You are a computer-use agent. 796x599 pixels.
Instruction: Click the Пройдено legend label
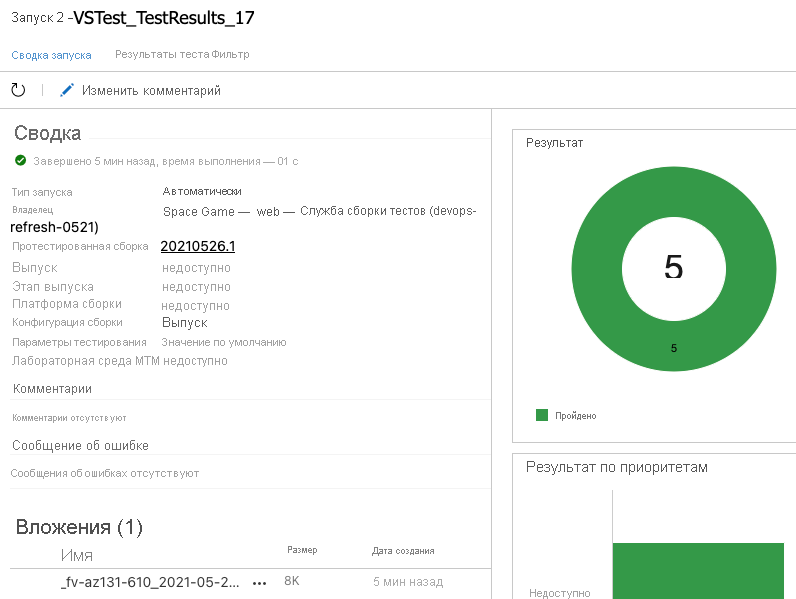tap(576, 416)
